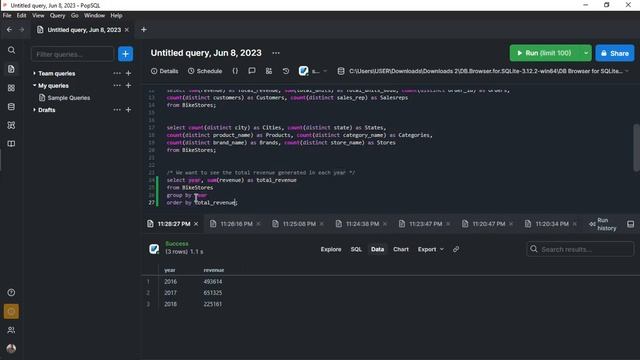Toggle the results panel layout icon
The width and height of the screenshot is (640, 360).
pyautogui.click(x=631, y=224)
